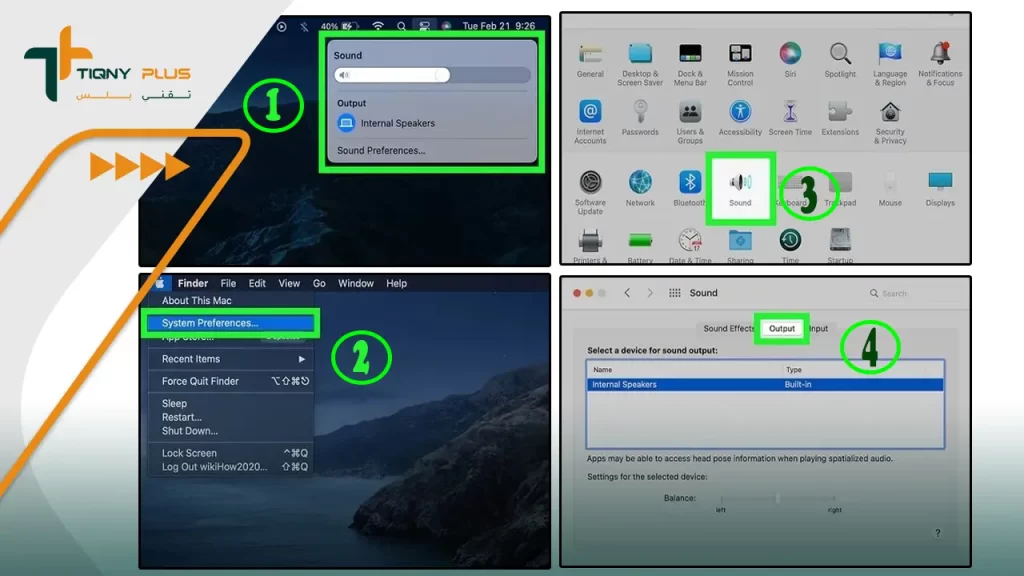
Task: Click Bluetooth icon in menu bar
Action: click(x=304, y=26)
